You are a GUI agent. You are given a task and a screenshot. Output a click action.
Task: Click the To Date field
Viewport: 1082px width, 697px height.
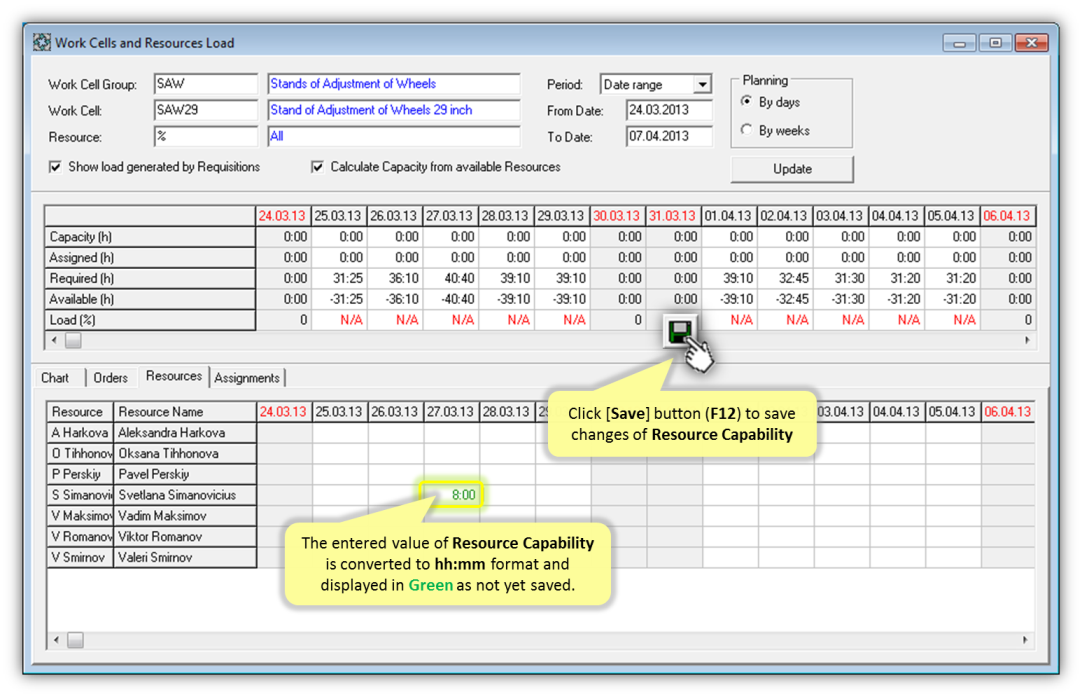click(x=669, y=137)
